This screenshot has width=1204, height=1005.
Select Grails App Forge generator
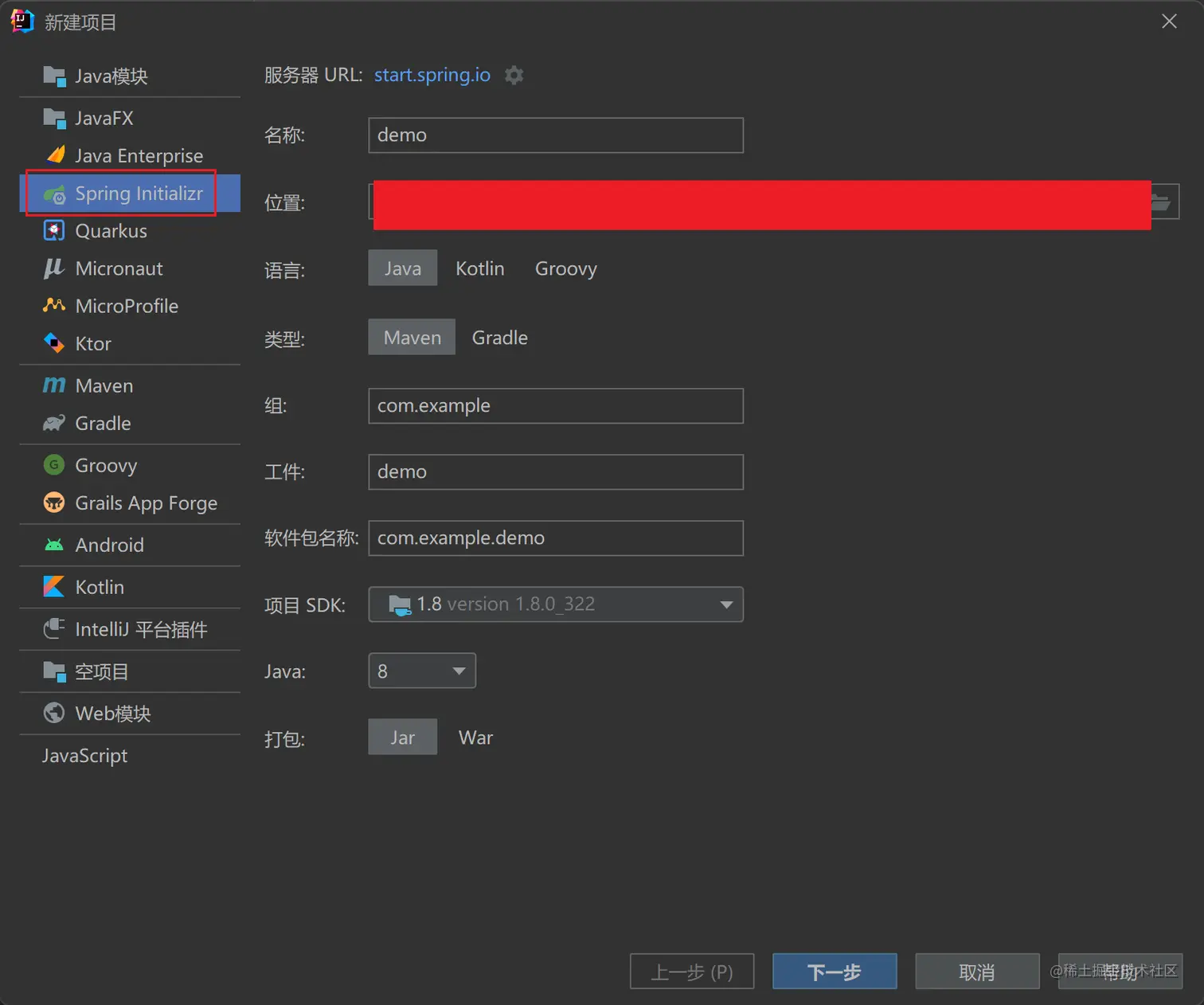130,502
